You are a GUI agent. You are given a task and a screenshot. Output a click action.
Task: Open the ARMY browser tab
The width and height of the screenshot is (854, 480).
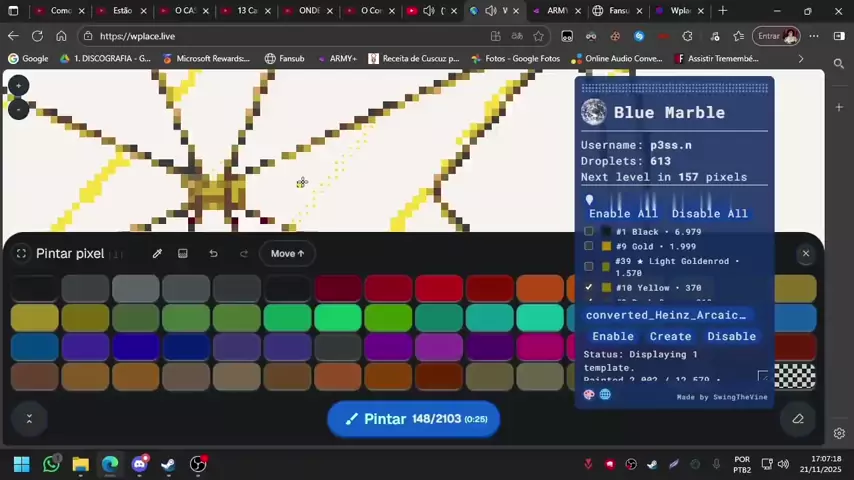point(552,11)
